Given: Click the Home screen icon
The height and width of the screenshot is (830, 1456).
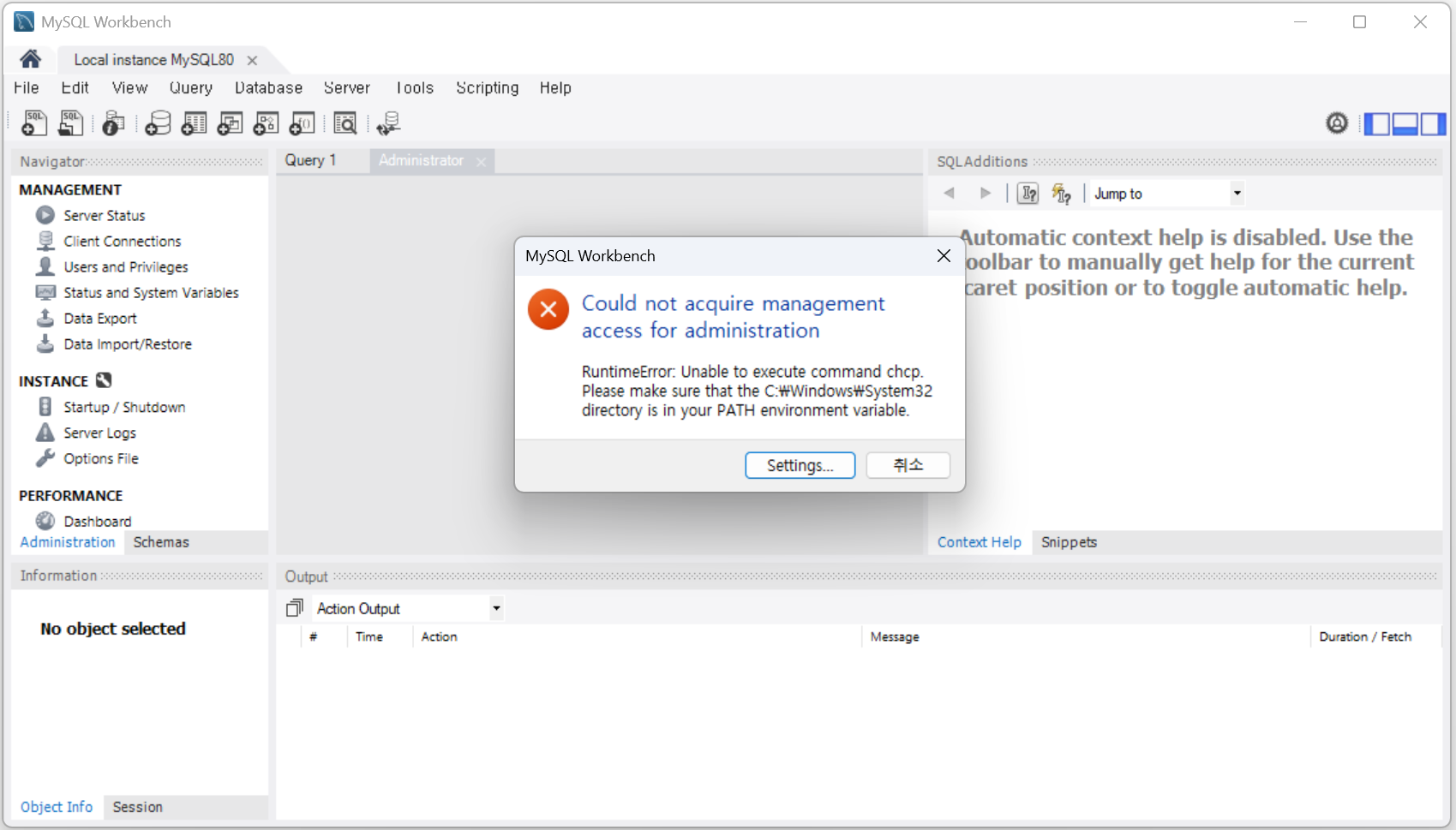Looking at the screenshot, I should [x=31, y=59].
